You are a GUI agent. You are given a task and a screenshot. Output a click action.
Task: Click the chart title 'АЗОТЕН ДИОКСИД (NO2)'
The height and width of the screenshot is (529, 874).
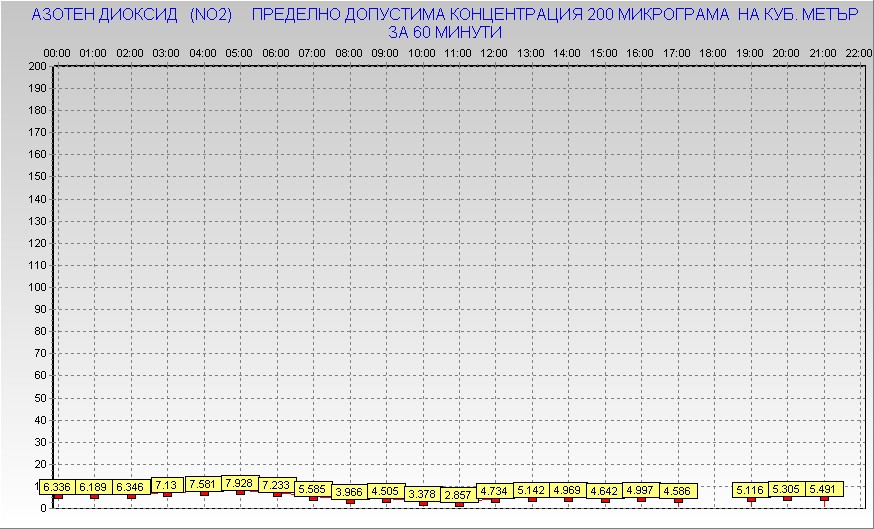point(132,16)
